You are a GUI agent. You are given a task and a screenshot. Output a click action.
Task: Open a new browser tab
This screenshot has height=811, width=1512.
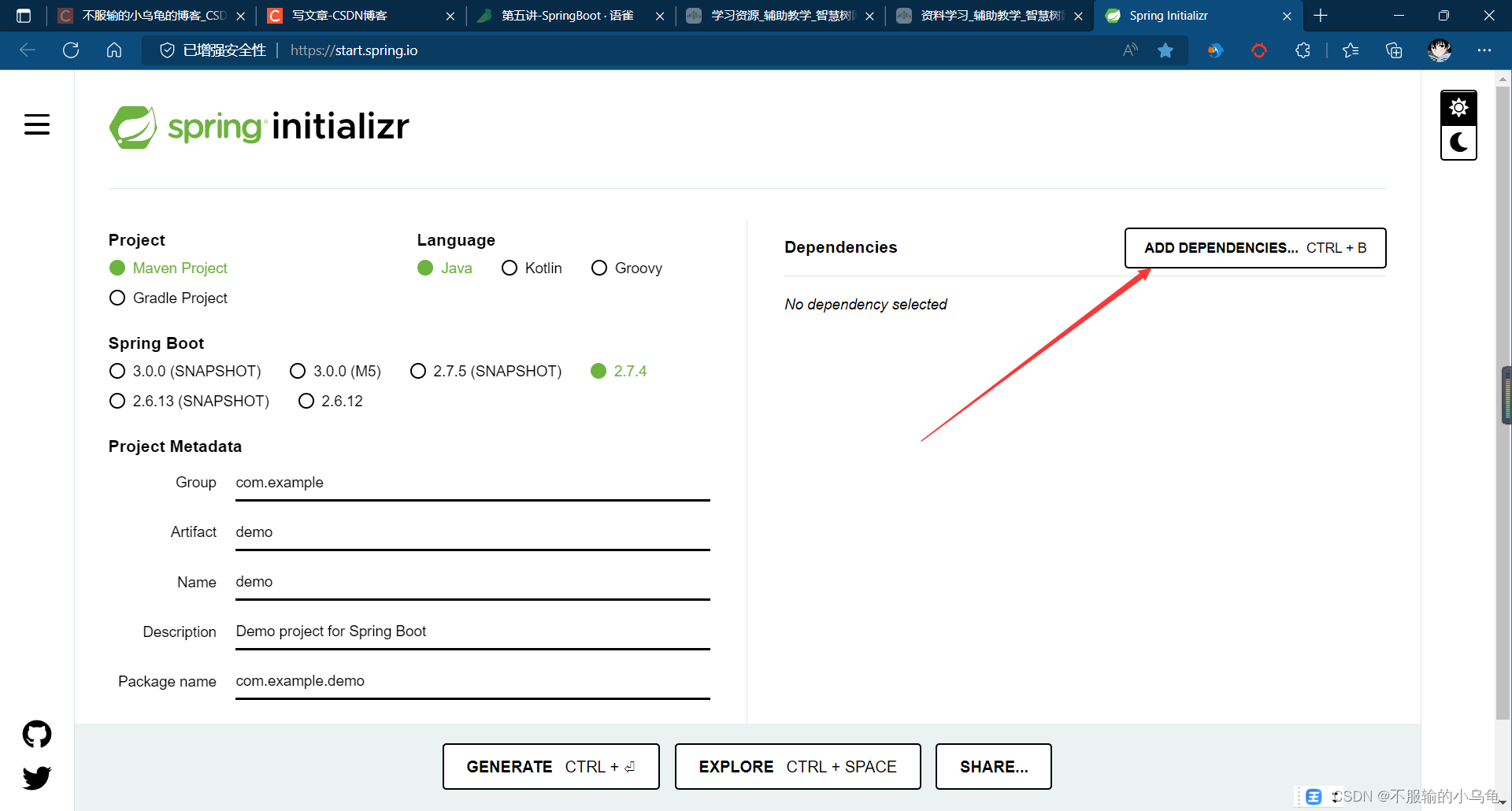click(1321, 16)
